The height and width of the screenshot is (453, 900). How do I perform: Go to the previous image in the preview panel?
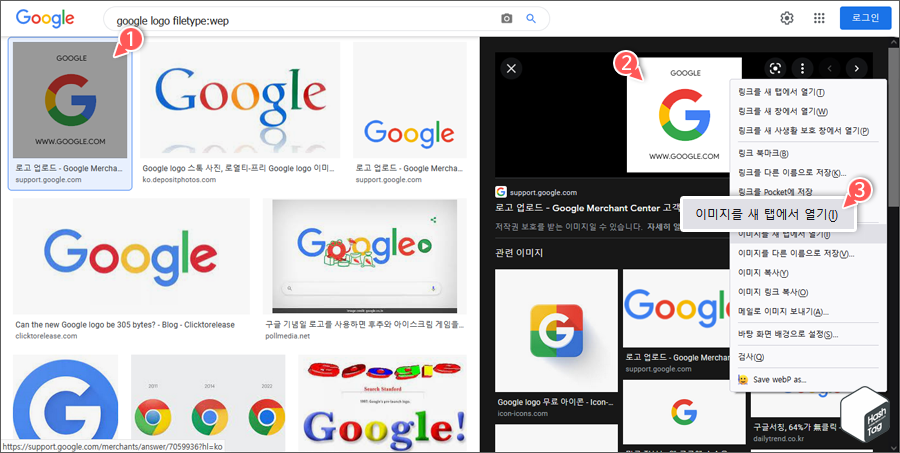point(829,69)
